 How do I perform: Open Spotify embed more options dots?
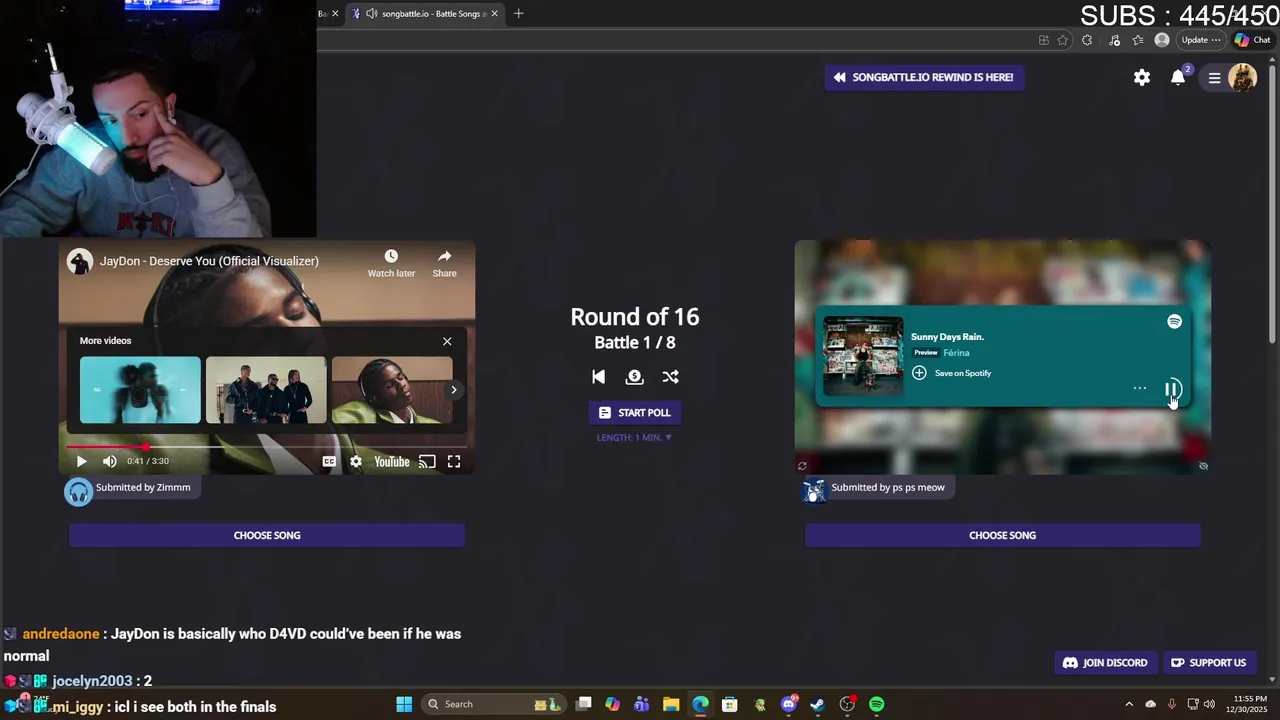click(x=1139, y=388)
